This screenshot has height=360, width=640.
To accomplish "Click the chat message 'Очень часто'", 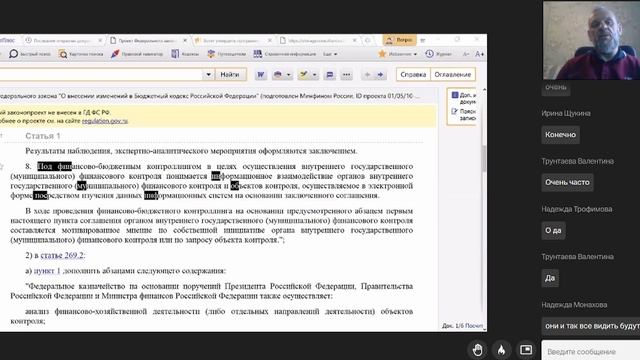I will [567, 182].
